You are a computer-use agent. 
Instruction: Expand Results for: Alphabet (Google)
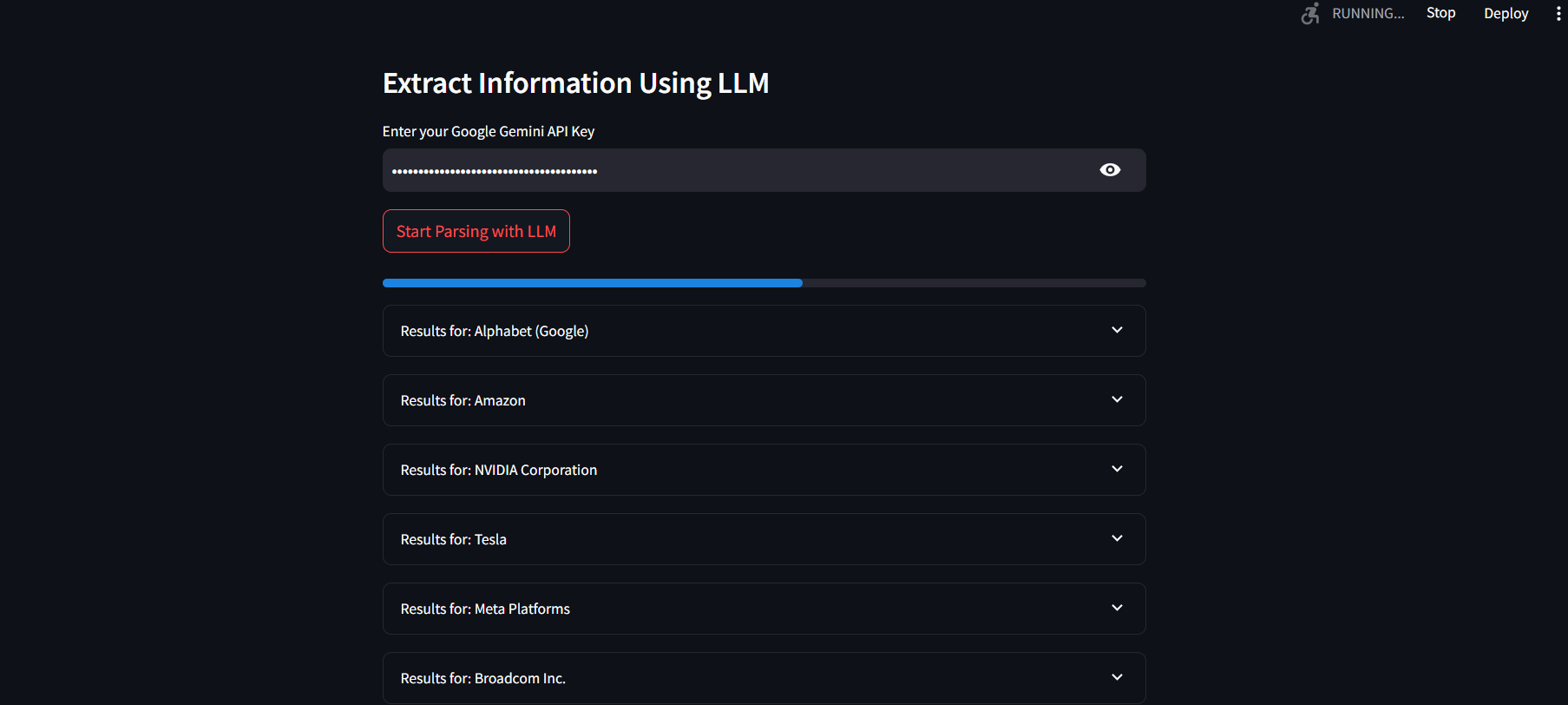coord(764,331)
